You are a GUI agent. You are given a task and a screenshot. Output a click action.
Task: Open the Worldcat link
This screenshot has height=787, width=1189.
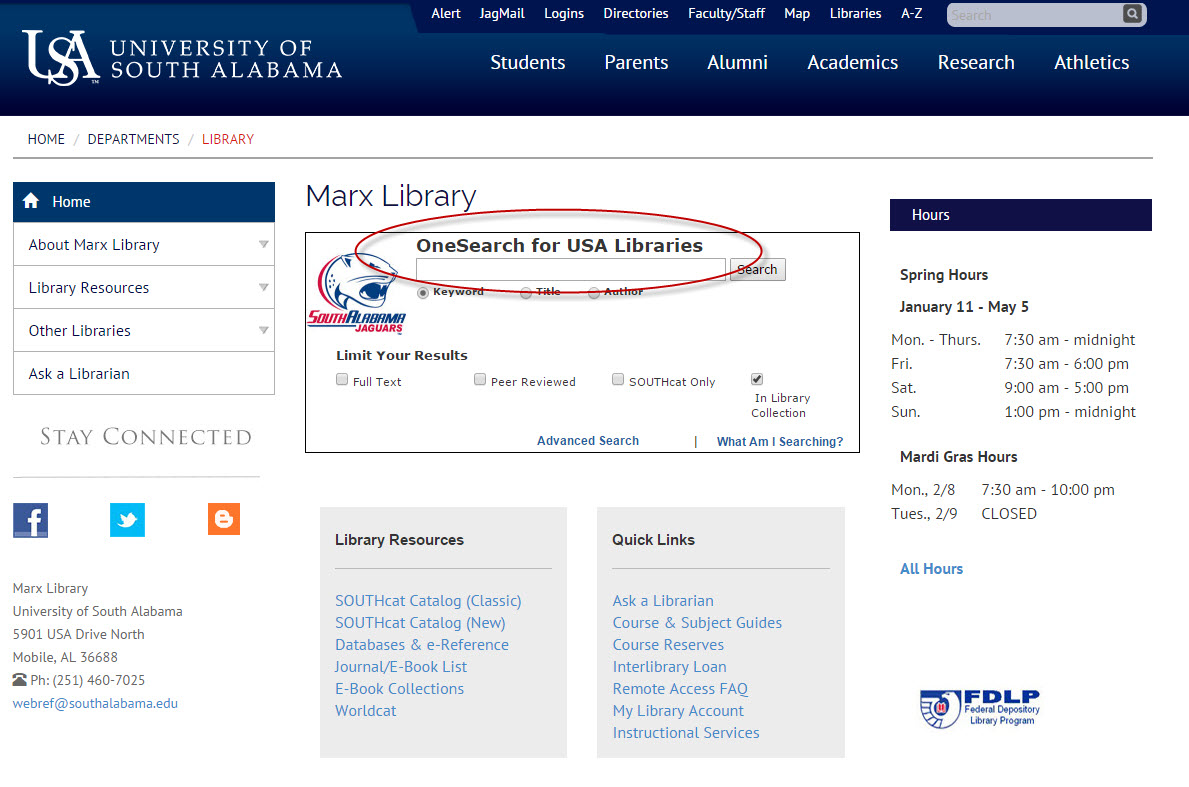coord(365,710)
